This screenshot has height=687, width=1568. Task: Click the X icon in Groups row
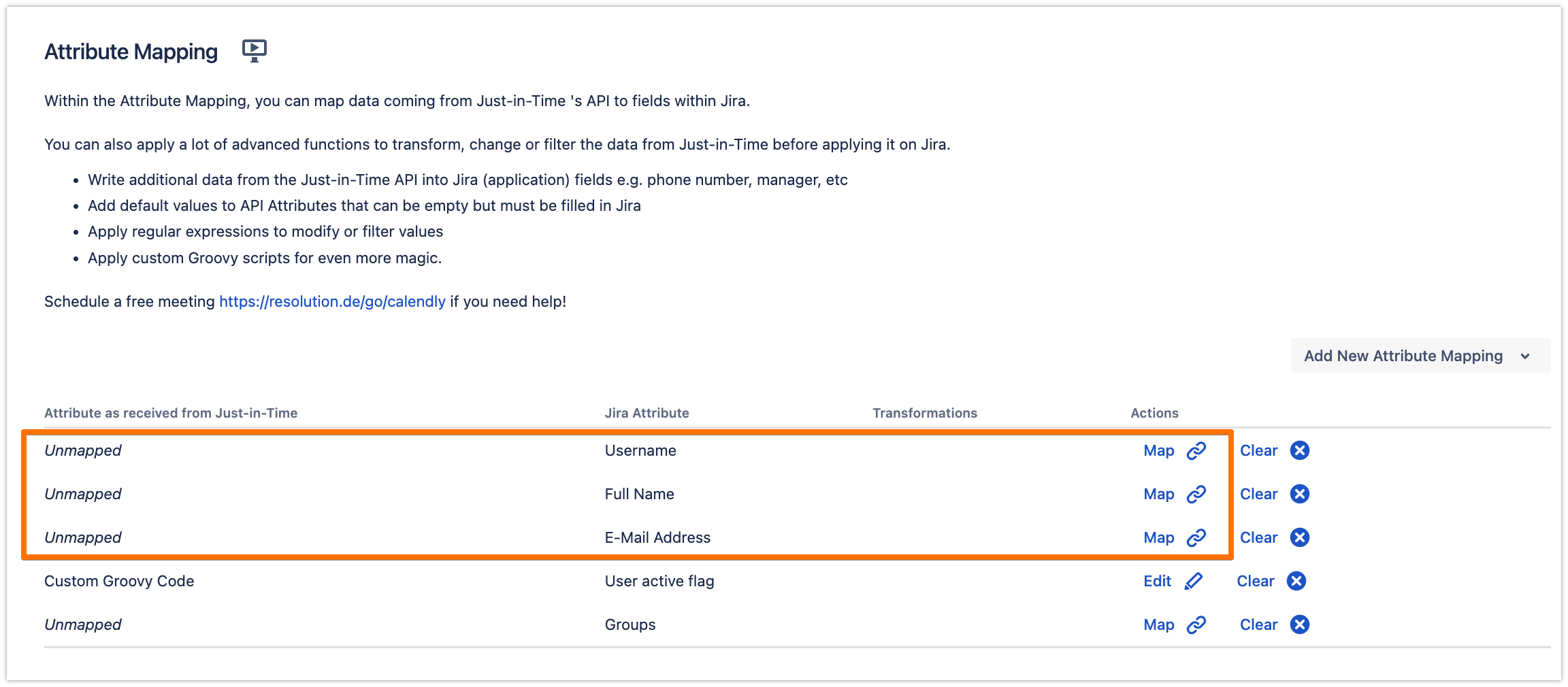click(1300, 625)
